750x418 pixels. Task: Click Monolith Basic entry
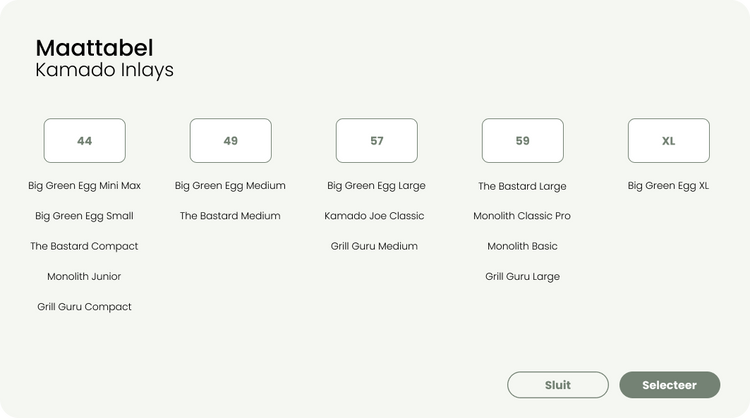point(522,246)
